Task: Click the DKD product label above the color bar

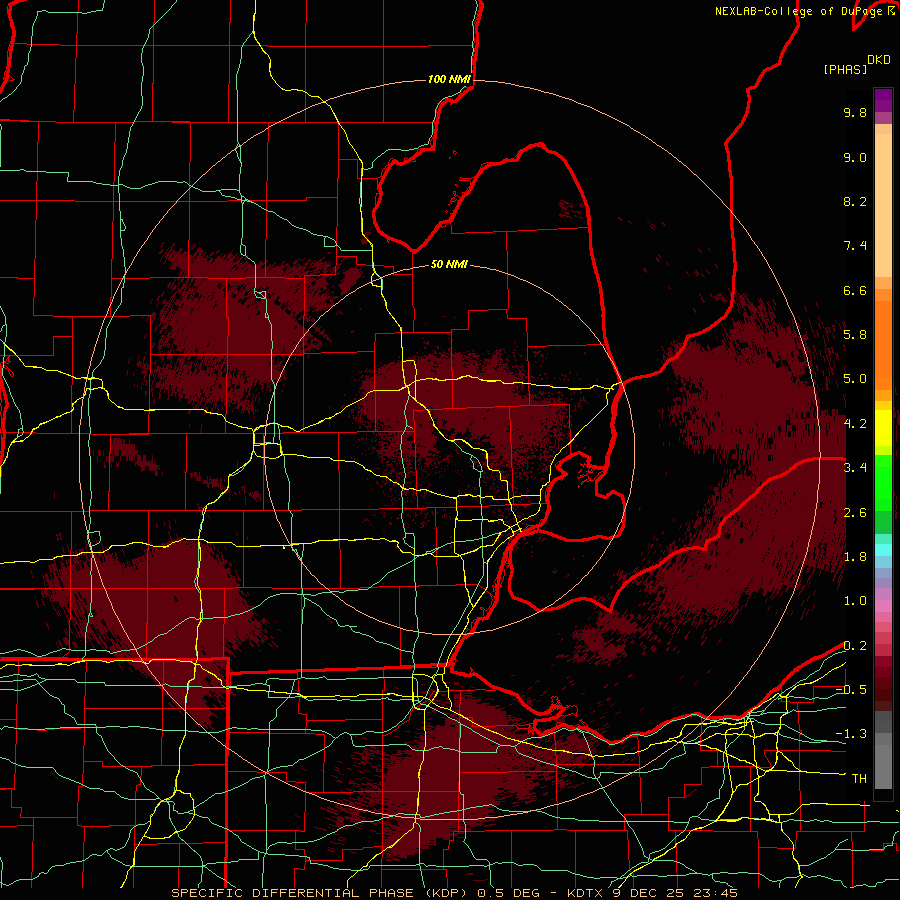Action: tap(879, 60)
